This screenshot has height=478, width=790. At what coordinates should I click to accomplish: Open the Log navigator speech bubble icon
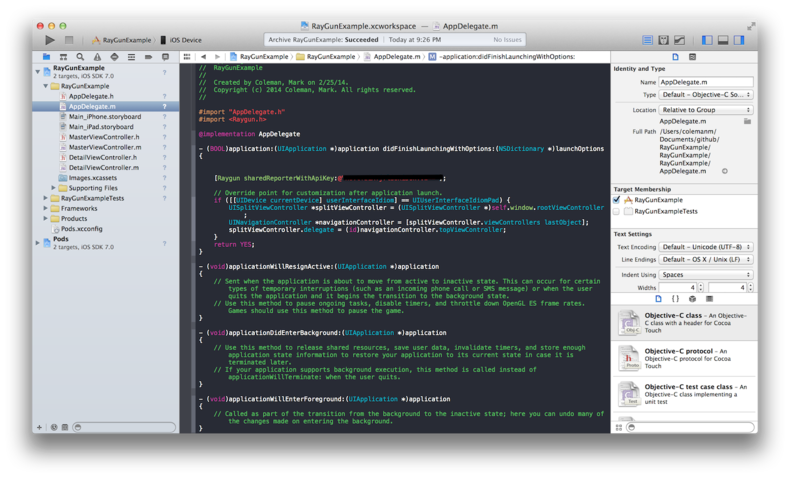coord(165,57)
